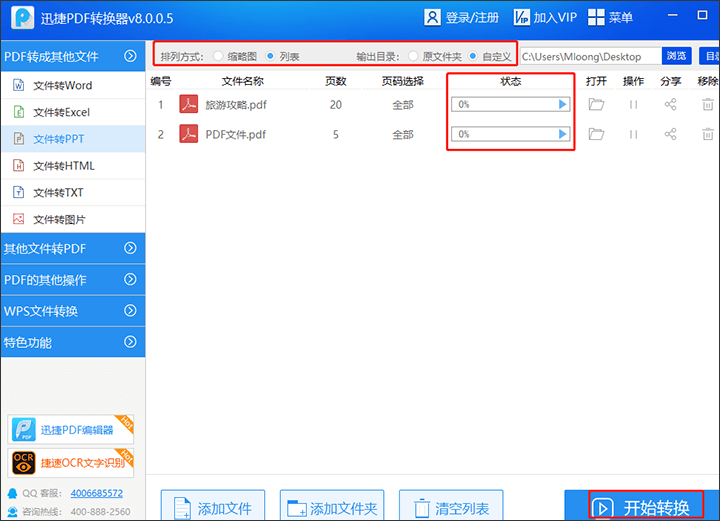Click 全部 page selection for 旅游攻略.pdf

(403, 105)
